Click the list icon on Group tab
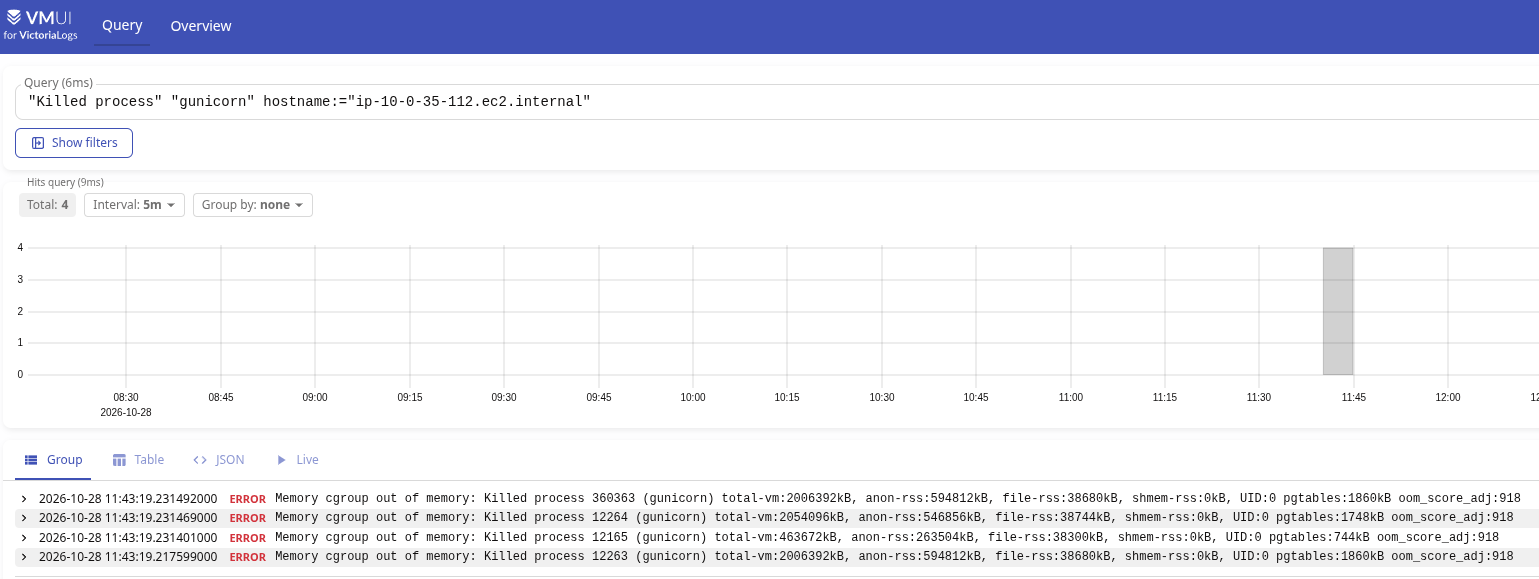The image size is (1539, 579). pos(31,460)
